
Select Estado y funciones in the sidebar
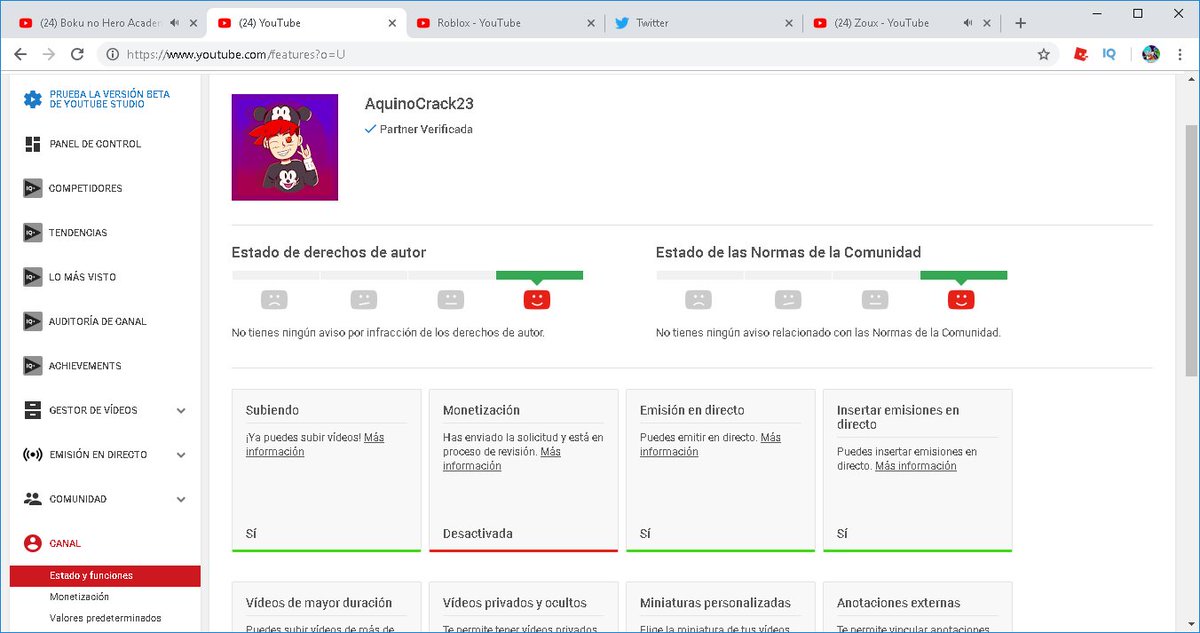(x=105, y=576)
